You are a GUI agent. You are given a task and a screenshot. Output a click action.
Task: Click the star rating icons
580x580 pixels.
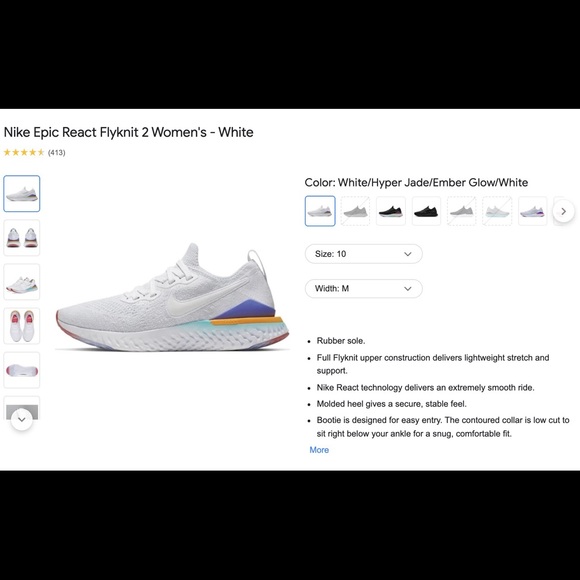[24, 152]
